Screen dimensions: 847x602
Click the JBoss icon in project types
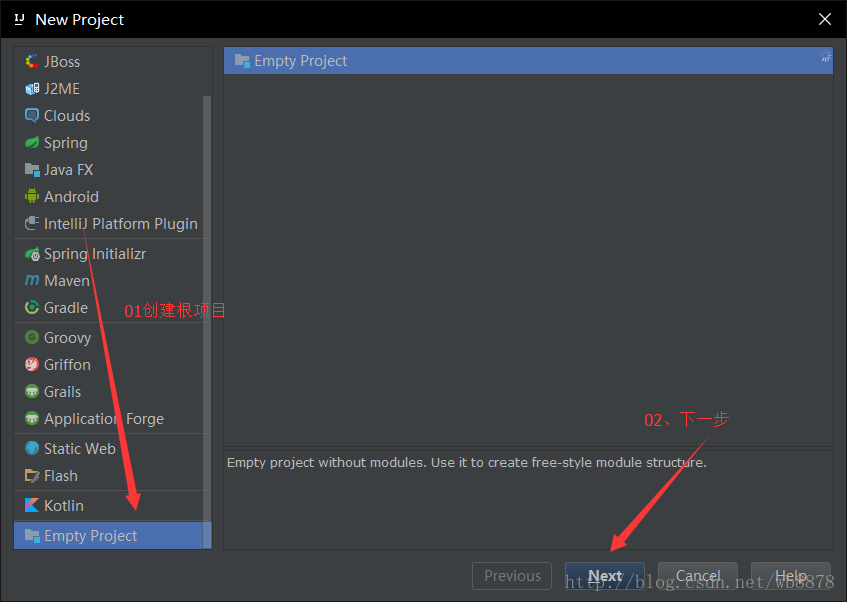[x=32, y=62]
